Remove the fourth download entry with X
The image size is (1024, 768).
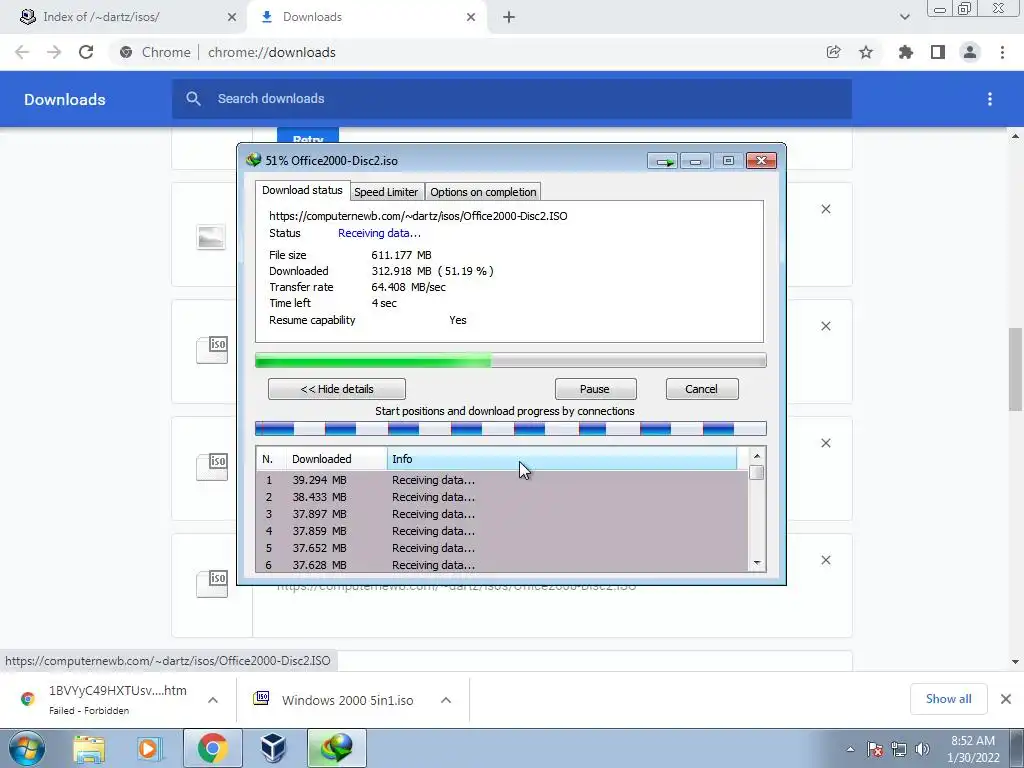(x=826, y=560)
